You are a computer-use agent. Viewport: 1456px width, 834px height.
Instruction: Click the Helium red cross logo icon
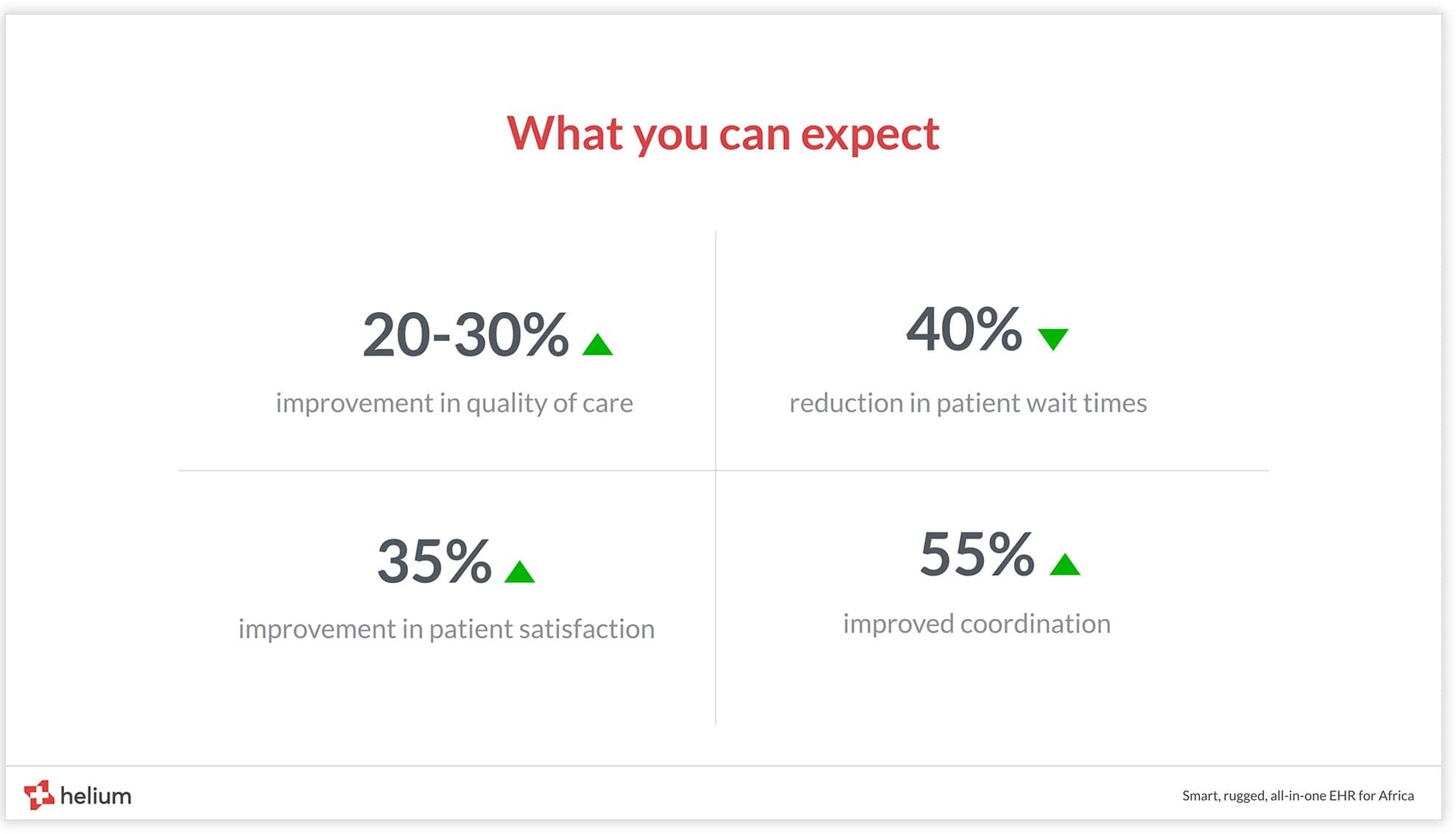click(x=39, y=795)
